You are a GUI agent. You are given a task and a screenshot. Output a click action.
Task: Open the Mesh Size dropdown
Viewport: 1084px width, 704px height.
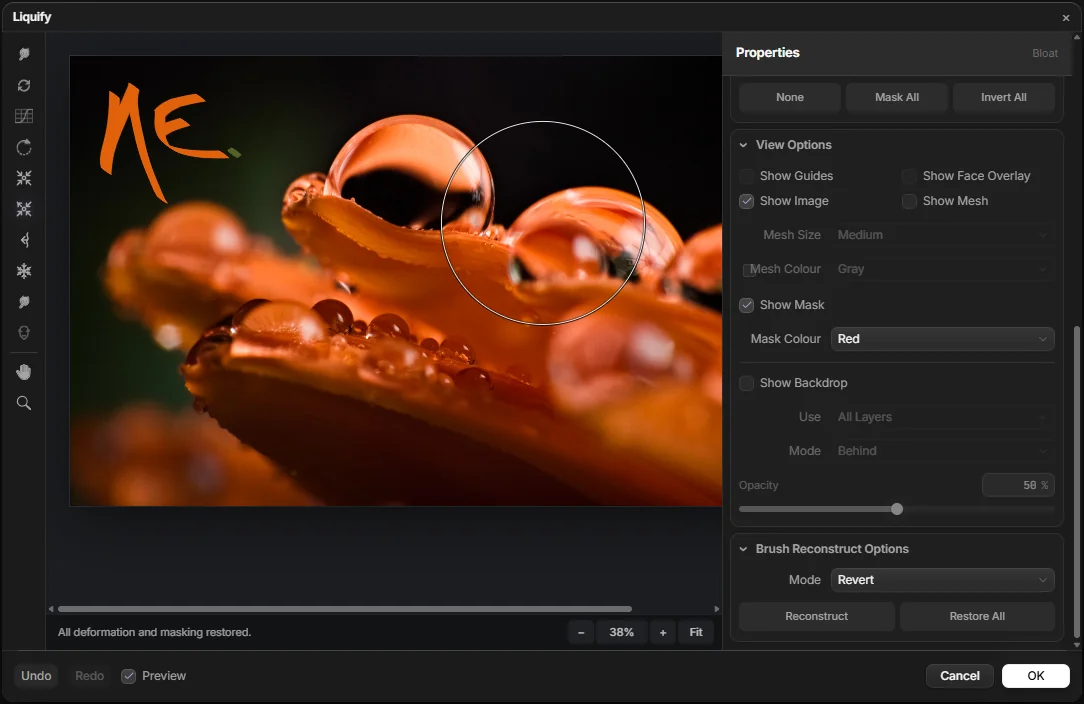942,235
